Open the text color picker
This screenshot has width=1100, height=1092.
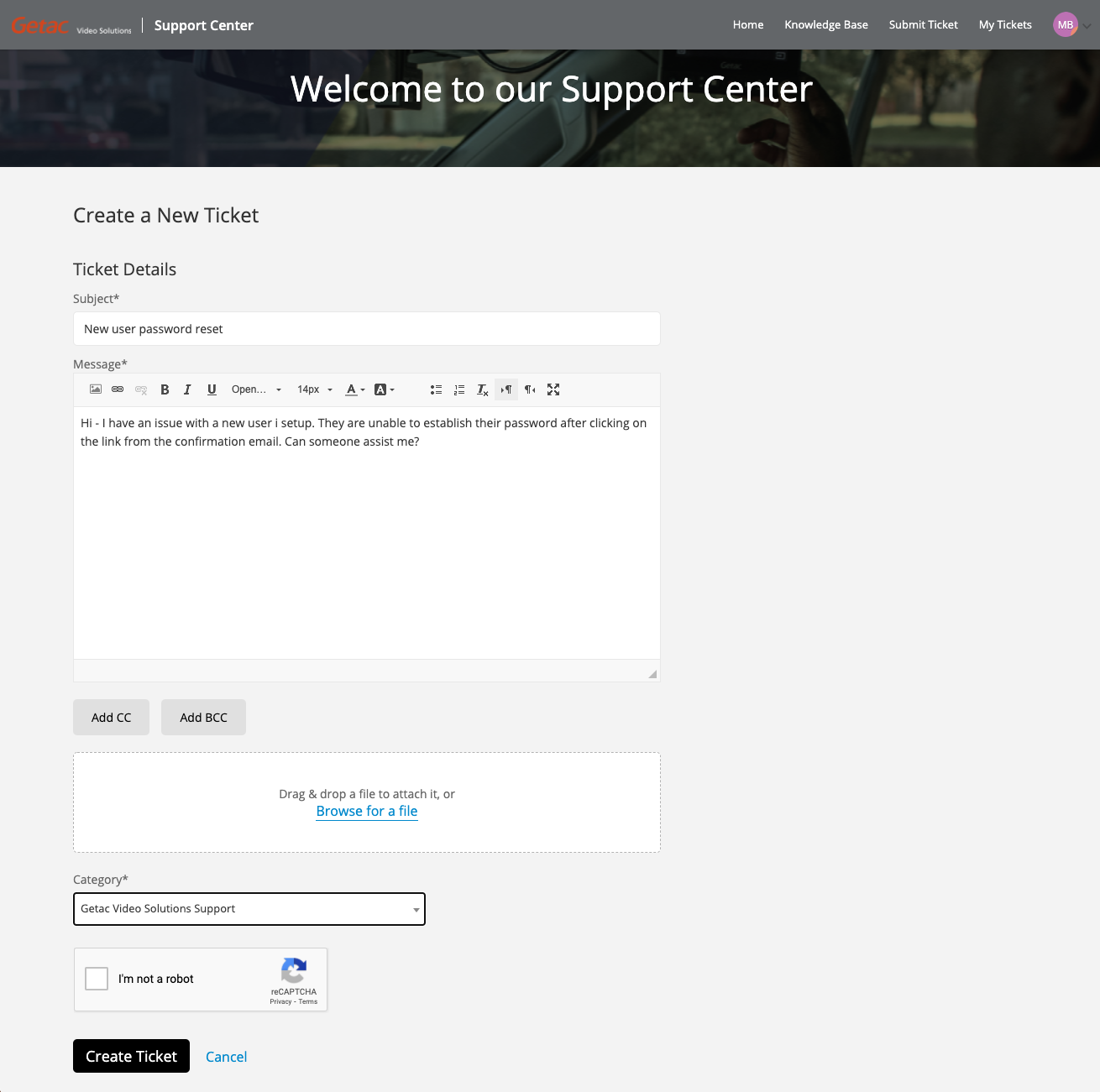coord(355,389)
